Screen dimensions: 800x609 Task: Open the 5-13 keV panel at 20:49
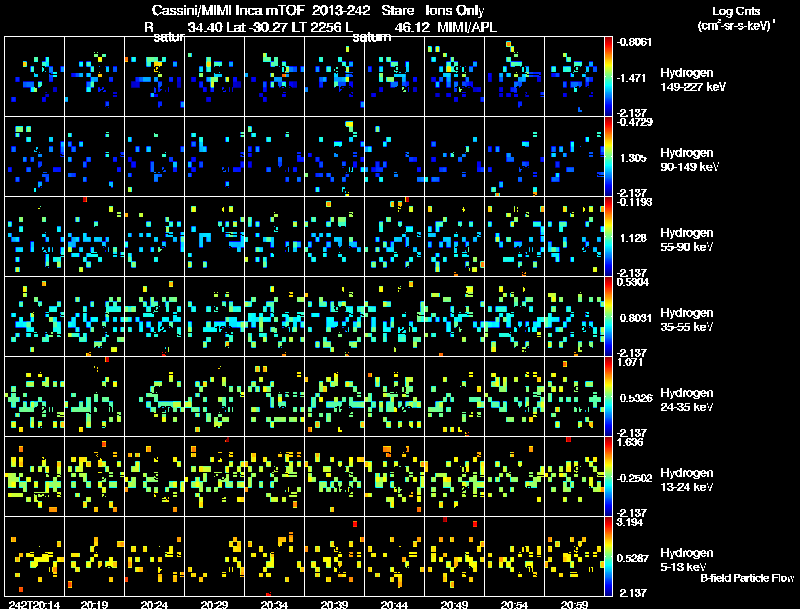point(455,556)
